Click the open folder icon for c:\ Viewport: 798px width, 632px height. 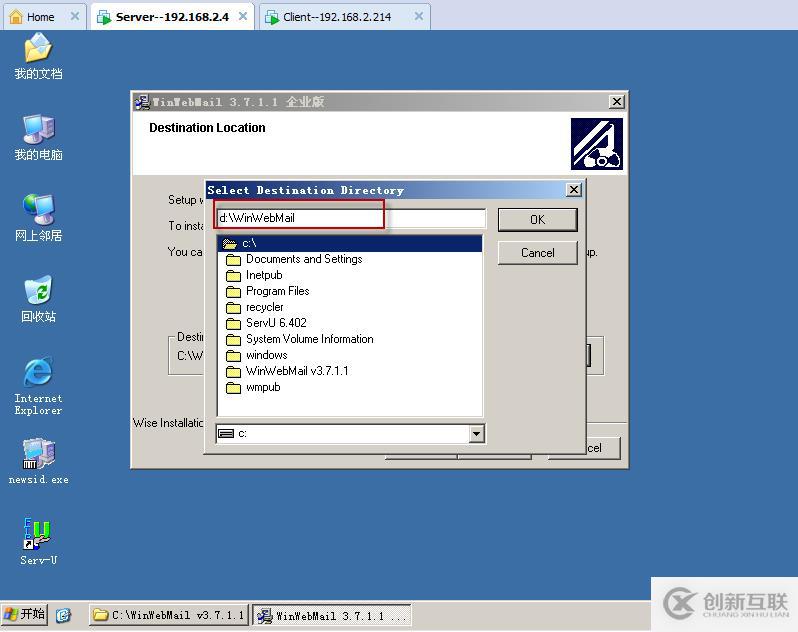230,244
